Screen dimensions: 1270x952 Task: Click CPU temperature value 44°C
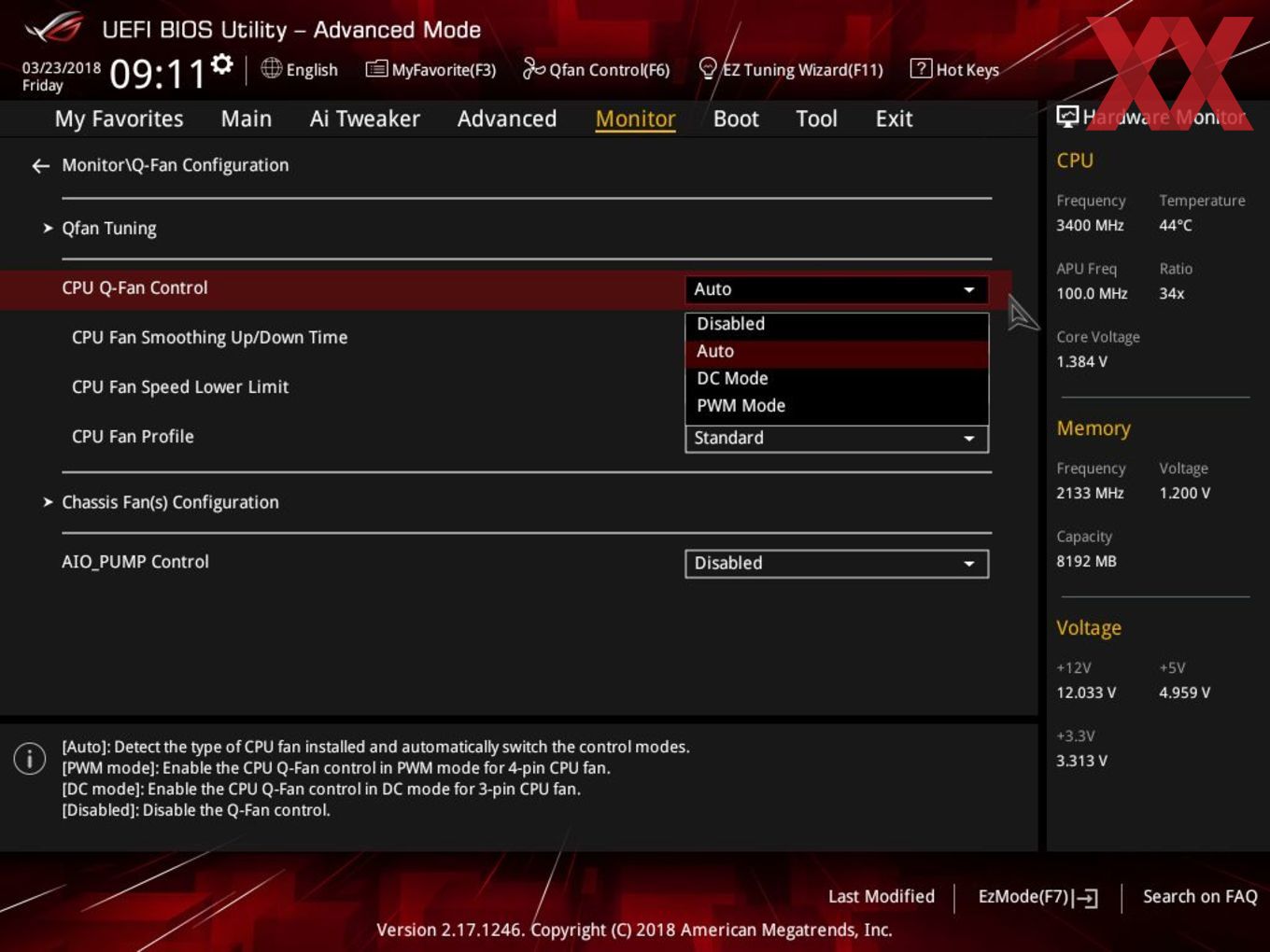pyautogui.click(x=1176, y=226)
